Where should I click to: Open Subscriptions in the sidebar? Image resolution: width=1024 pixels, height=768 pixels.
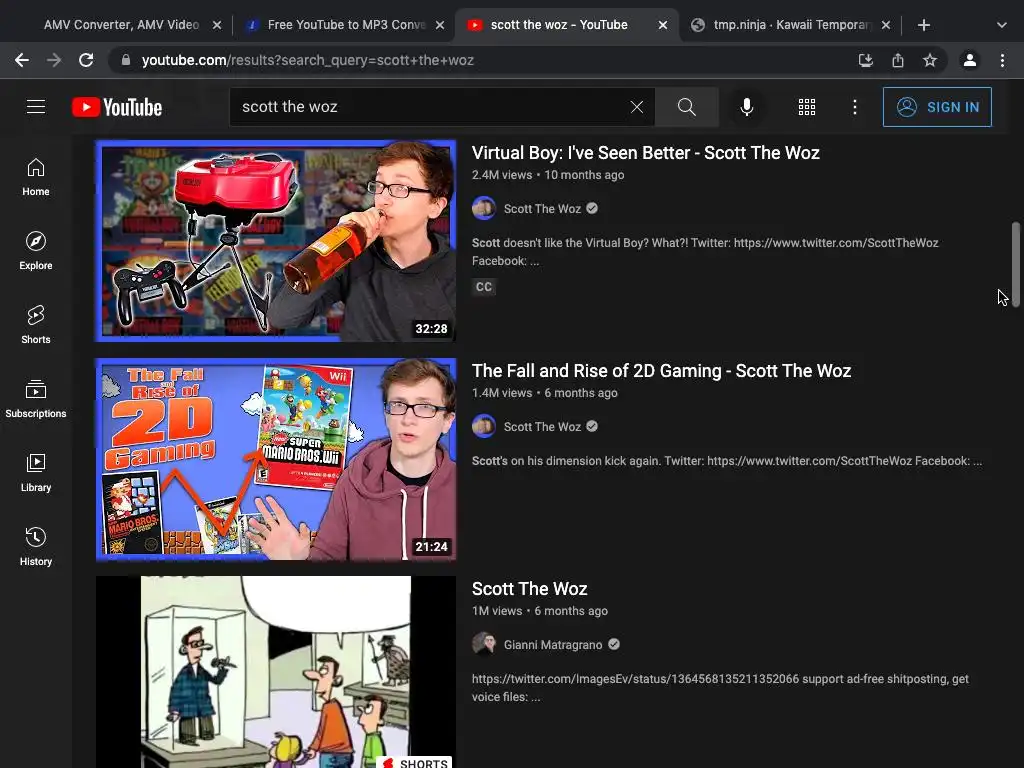[x=36, y=398]
